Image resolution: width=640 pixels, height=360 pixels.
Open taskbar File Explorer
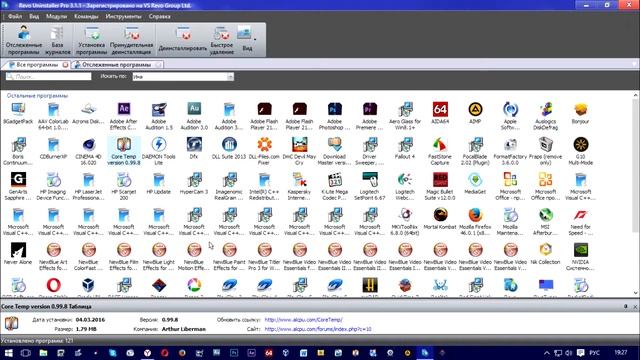coord(43,353)
